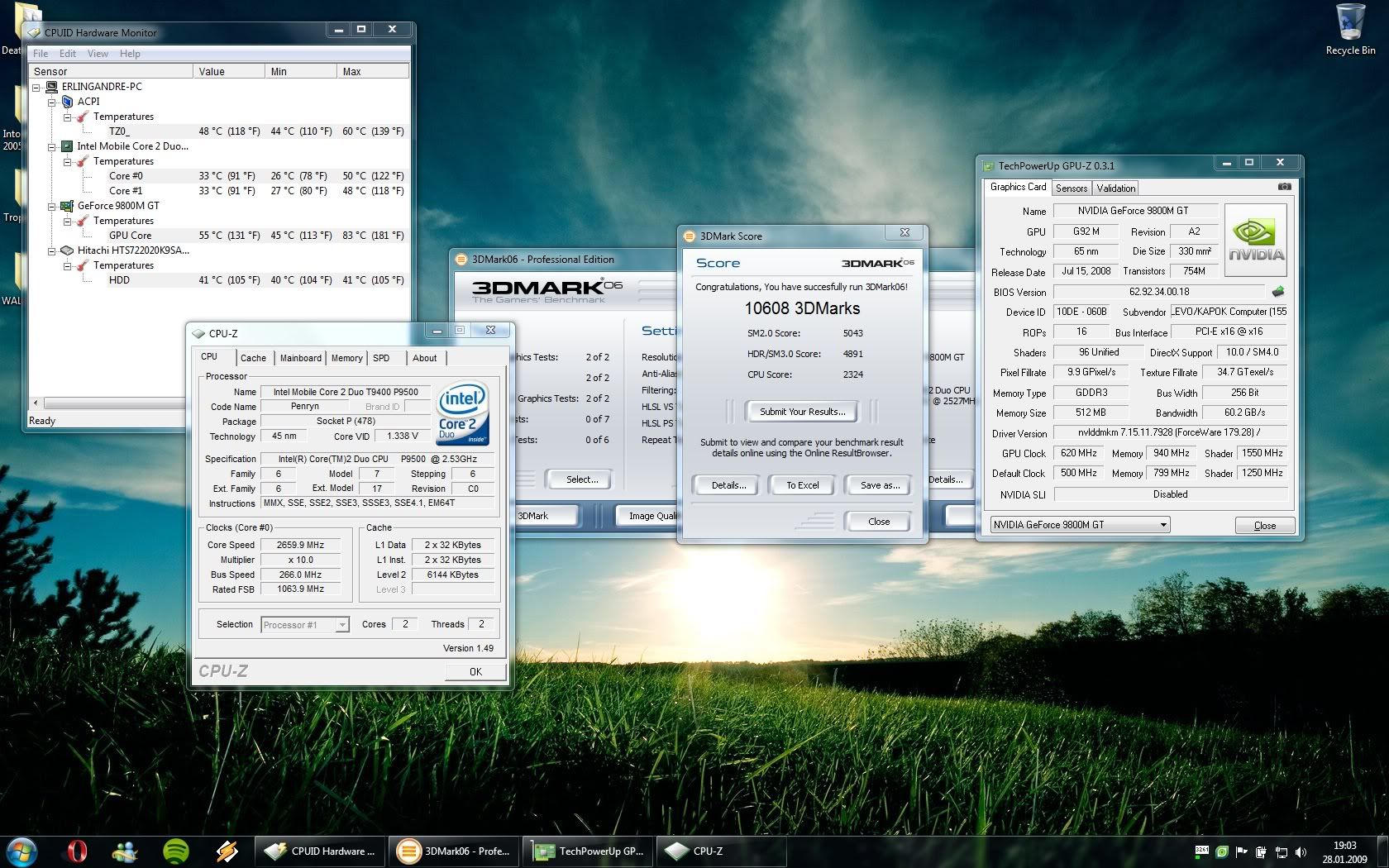Collapse GeForce 9800M GT tree node
The width and height of the screenshot is (1389, 868).
(x=52, y=206)
